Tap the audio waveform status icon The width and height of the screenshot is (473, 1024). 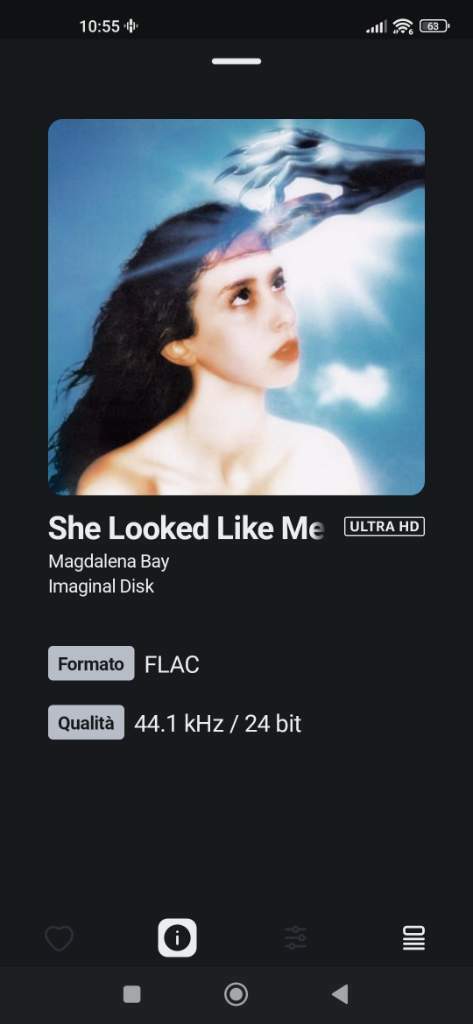(131, 26)
